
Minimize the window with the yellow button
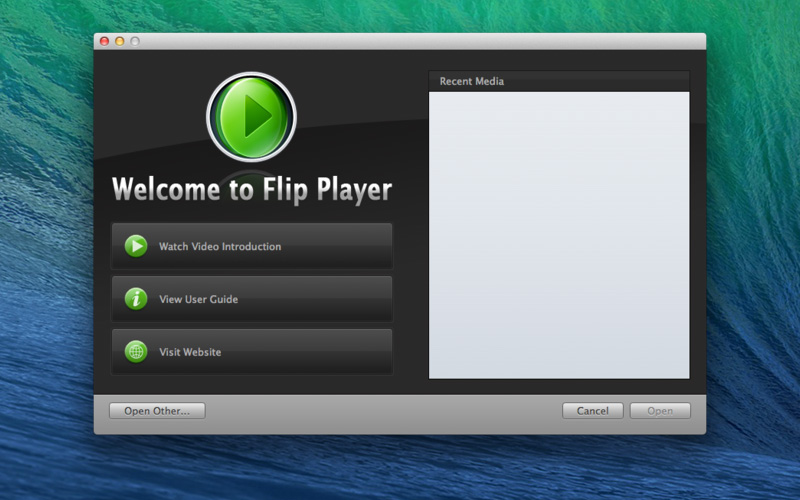(120, 41)
